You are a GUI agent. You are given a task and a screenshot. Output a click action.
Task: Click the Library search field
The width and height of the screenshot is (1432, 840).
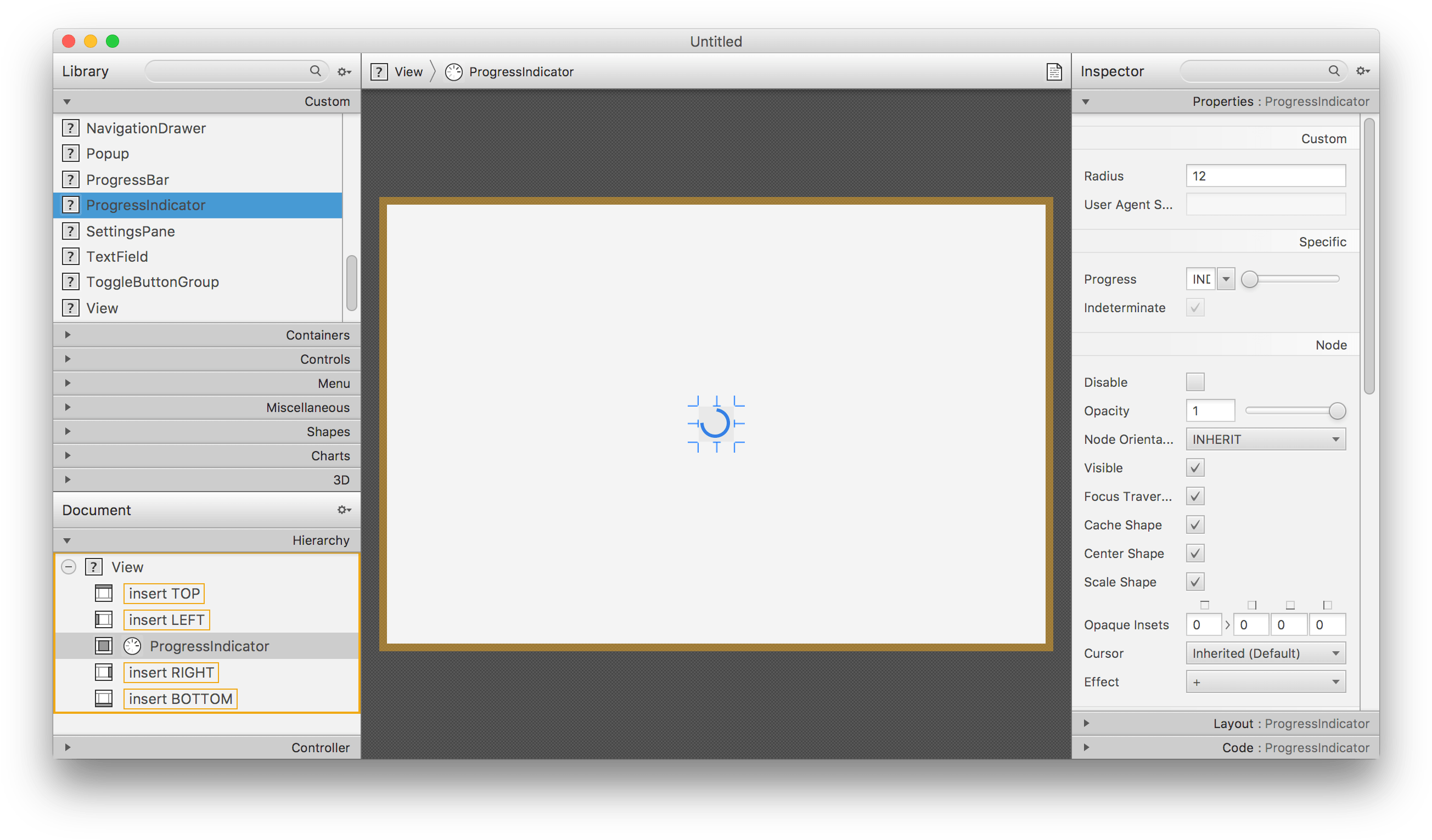click(x=237, y=71)
